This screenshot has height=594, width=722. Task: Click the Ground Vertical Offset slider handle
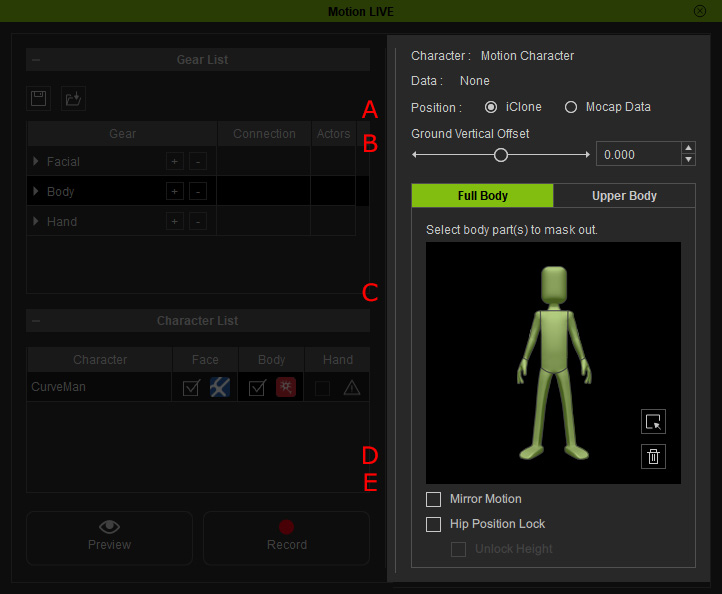point(501,155)
